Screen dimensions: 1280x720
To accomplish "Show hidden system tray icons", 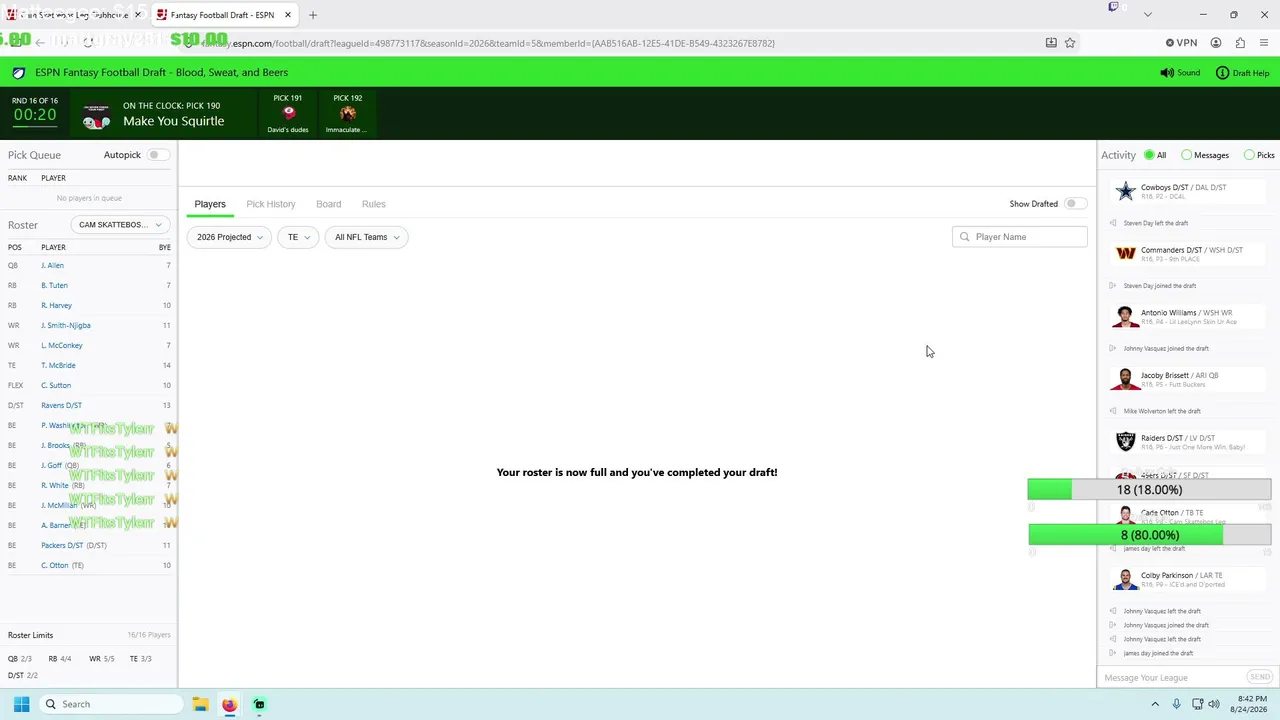I will coord(1155,704).
